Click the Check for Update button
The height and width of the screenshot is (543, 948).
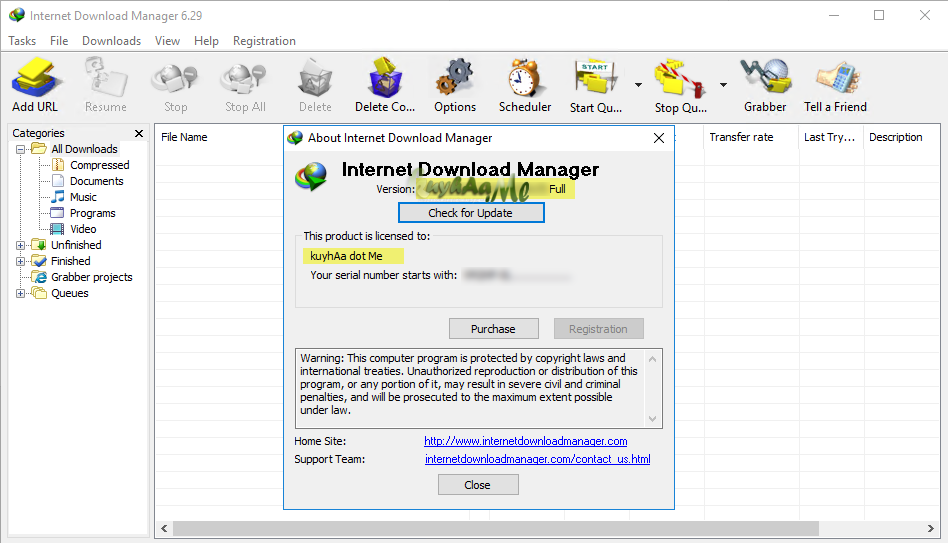(x=471, y=213)
